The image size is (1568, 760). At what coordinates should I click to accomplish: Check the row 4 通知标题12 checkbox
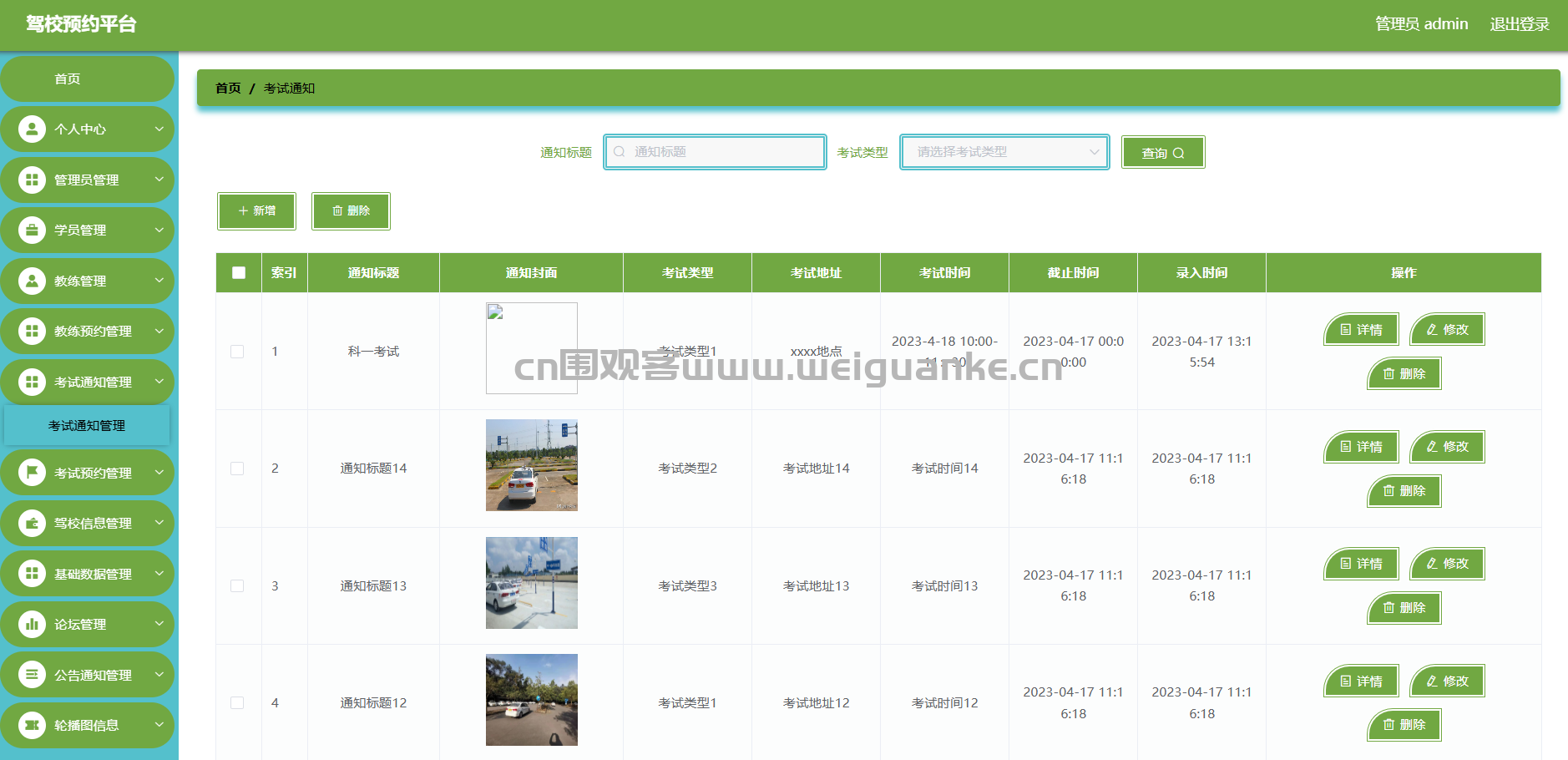[x=237, y=703]
